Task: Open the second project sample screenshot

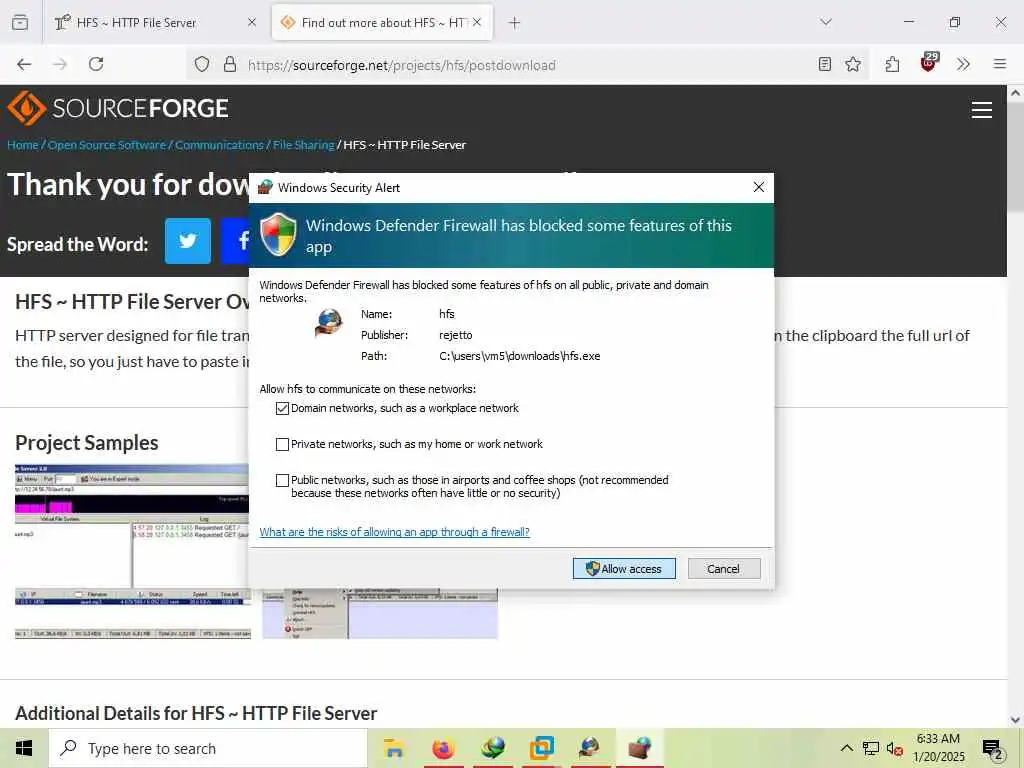Action: pyautogui.click(x=380, y=614)
